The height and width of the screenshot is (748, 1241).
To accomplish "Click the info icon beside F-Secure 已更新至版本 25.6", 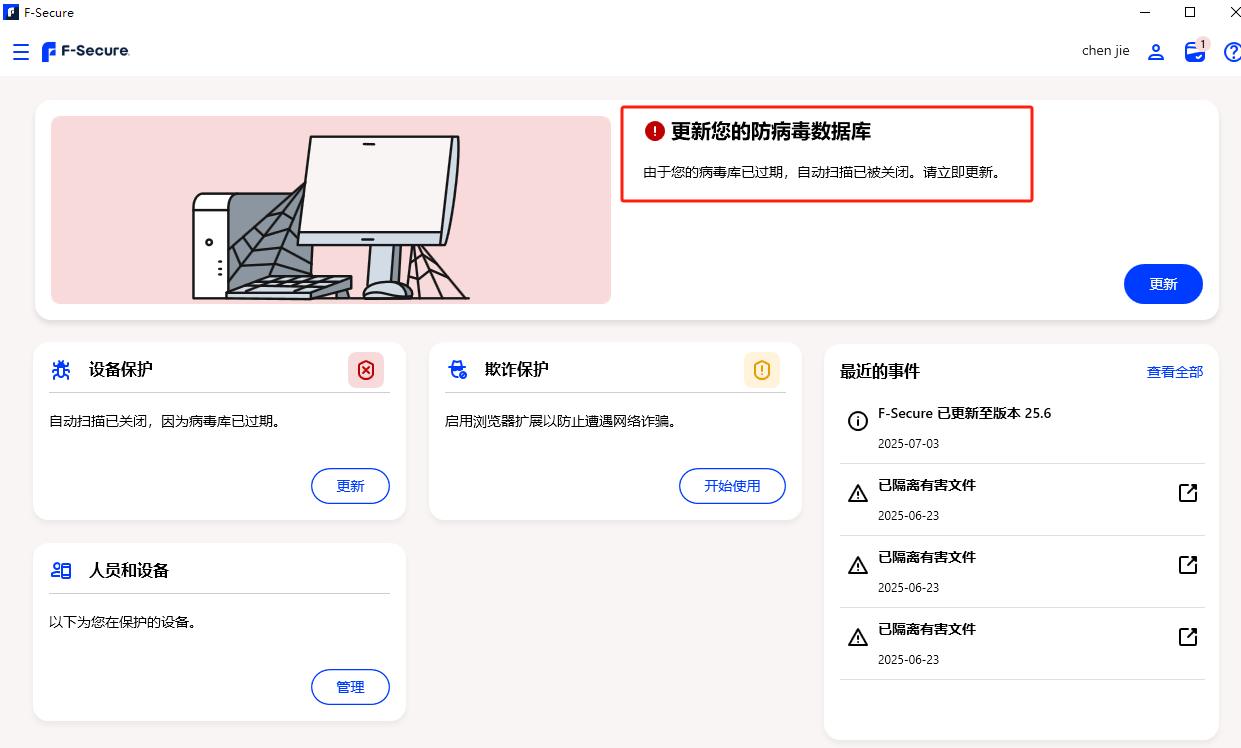I will 858,421.
